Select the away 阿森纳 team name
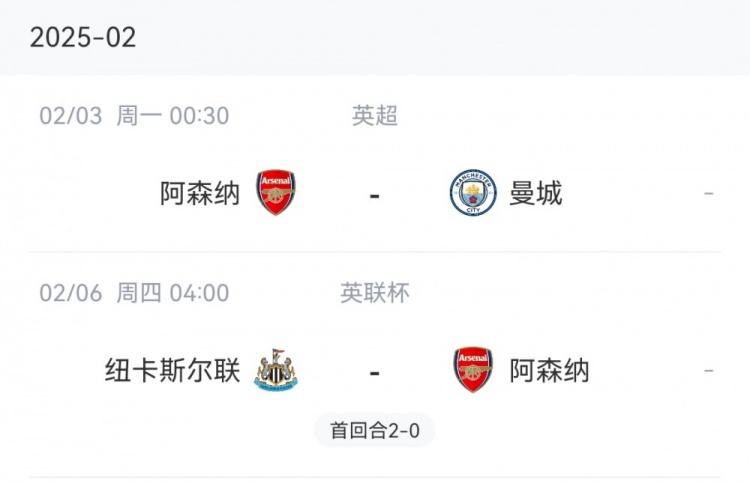This screenshot has height=483, width=750. tap(549, 371)
